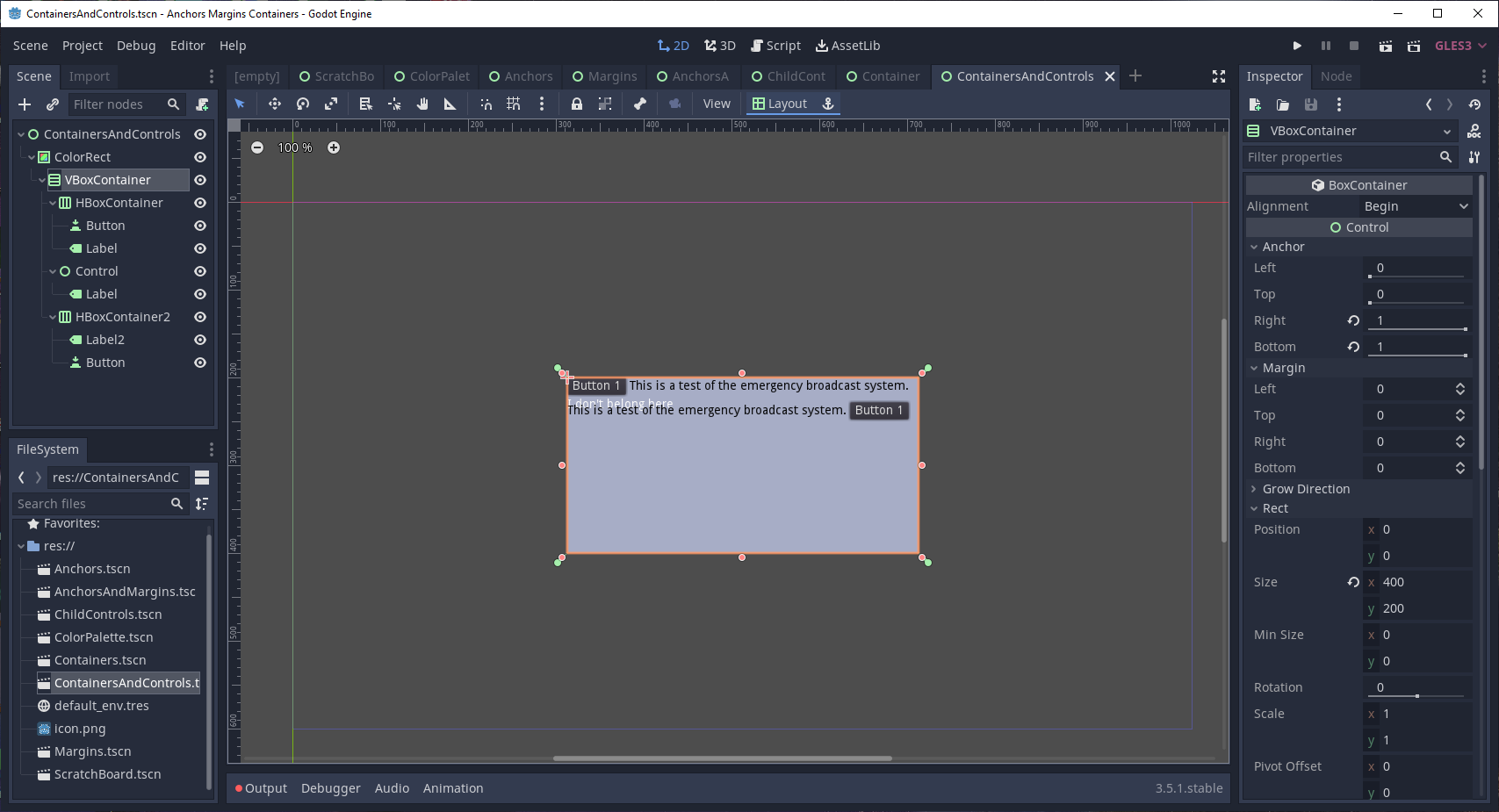This screenshot has width=1499, height=812.
Task: Activate the Rotate tool
Action: [x=303, y=104]
